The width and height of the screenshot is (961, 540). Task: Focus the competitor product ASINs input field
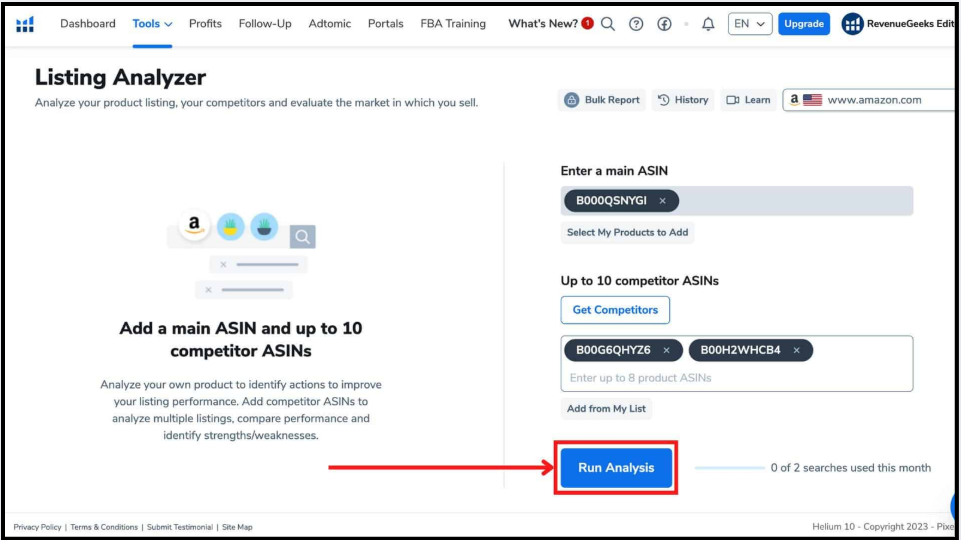click(735, 378)
